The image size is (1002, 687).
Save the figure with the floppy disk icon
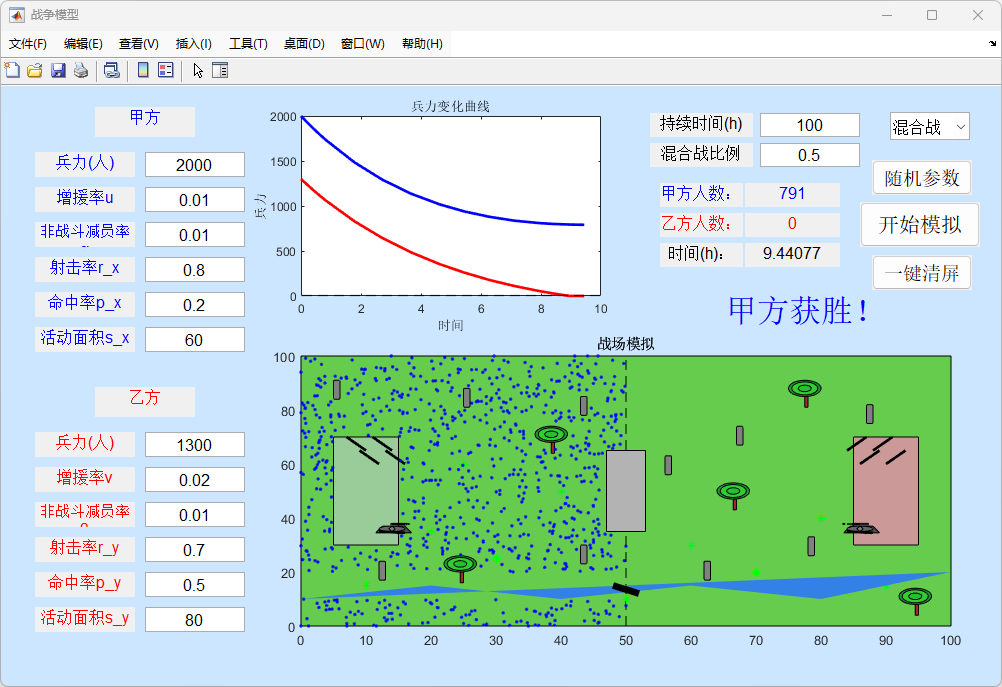(58, 70)
